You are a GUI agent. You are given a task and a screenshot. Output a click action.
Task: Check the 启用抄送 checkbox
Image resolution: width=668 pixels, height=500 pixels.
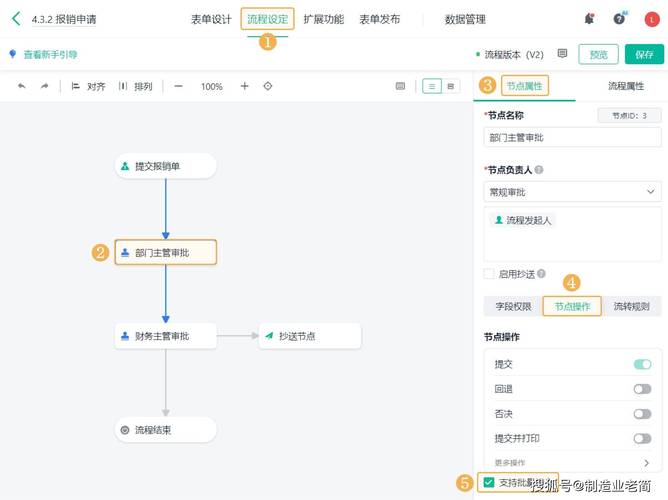[x=489, y=273]
